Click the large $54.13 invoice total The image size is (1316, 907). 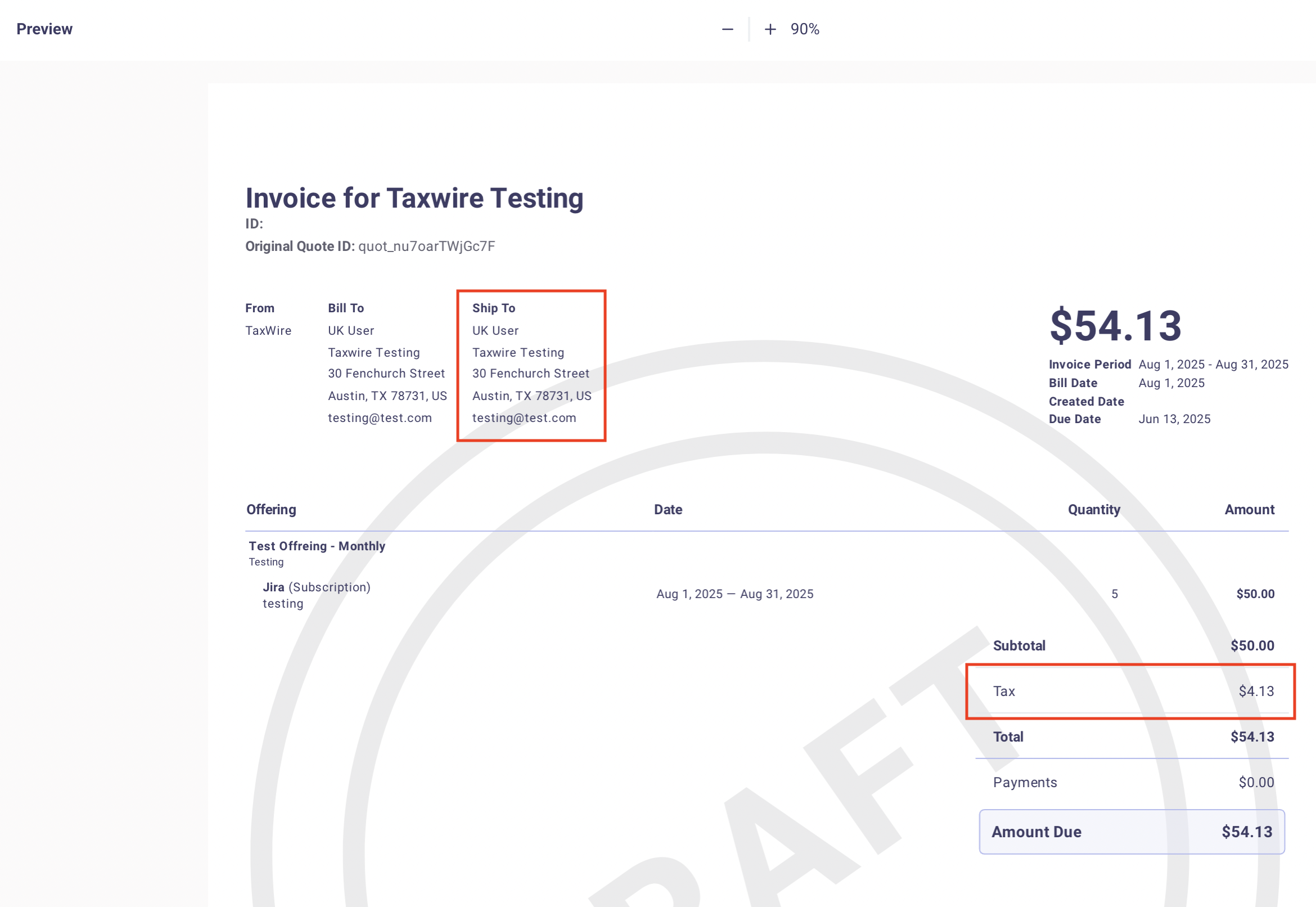coord(1115,326)
